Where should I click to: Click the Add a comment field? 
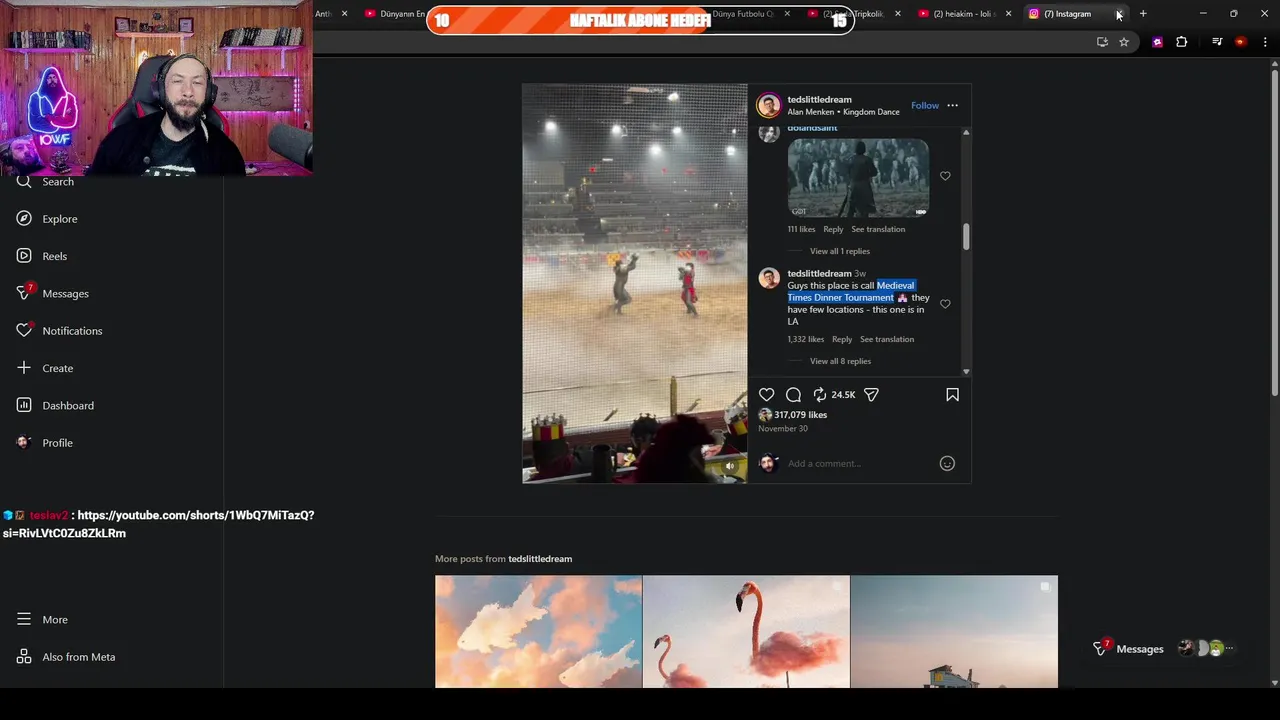860,463
